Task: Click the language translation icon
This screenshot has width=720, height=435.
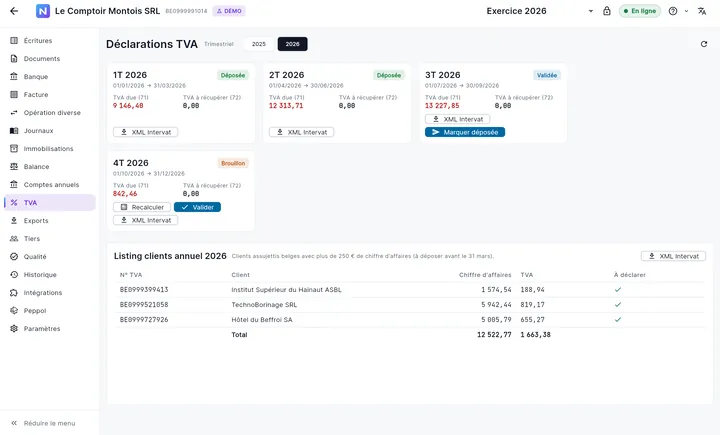Action: (x=702, y=11)
